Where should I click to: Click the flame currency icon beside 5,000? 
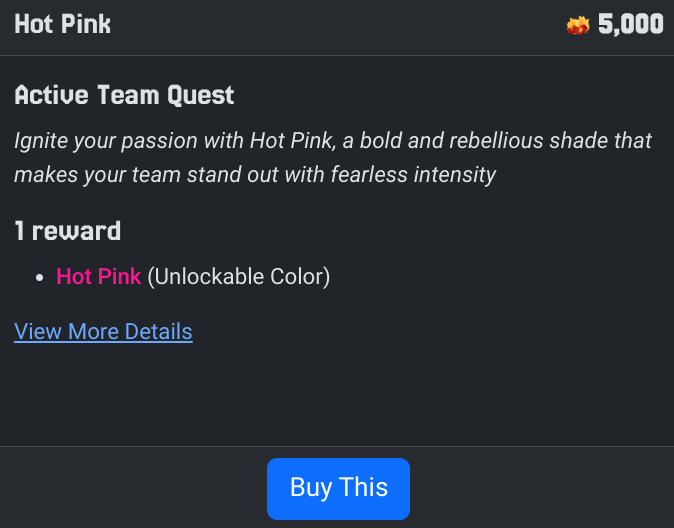(578, 25)
